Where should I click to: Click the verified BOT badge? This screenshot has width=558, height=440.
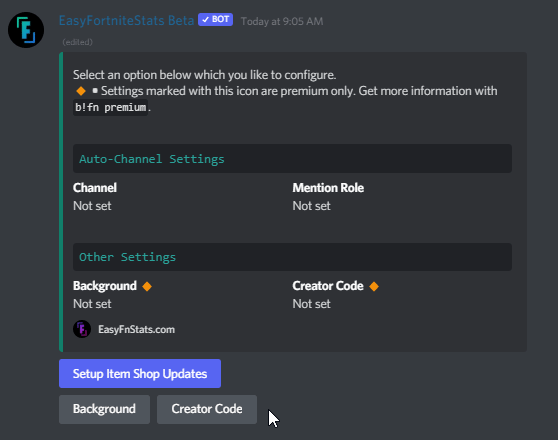pyautogui.click(x=215, y=20)
